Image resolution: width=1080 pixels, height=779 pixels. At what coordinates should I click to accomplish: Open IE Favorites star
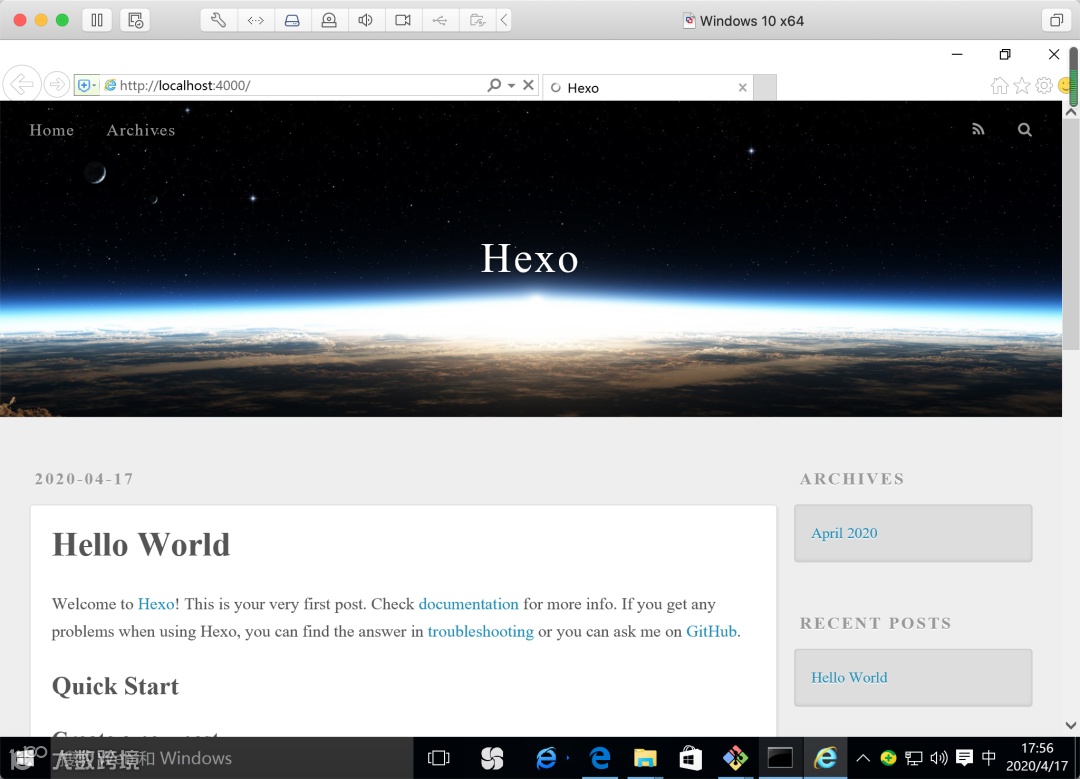(x=1022, y=85)
